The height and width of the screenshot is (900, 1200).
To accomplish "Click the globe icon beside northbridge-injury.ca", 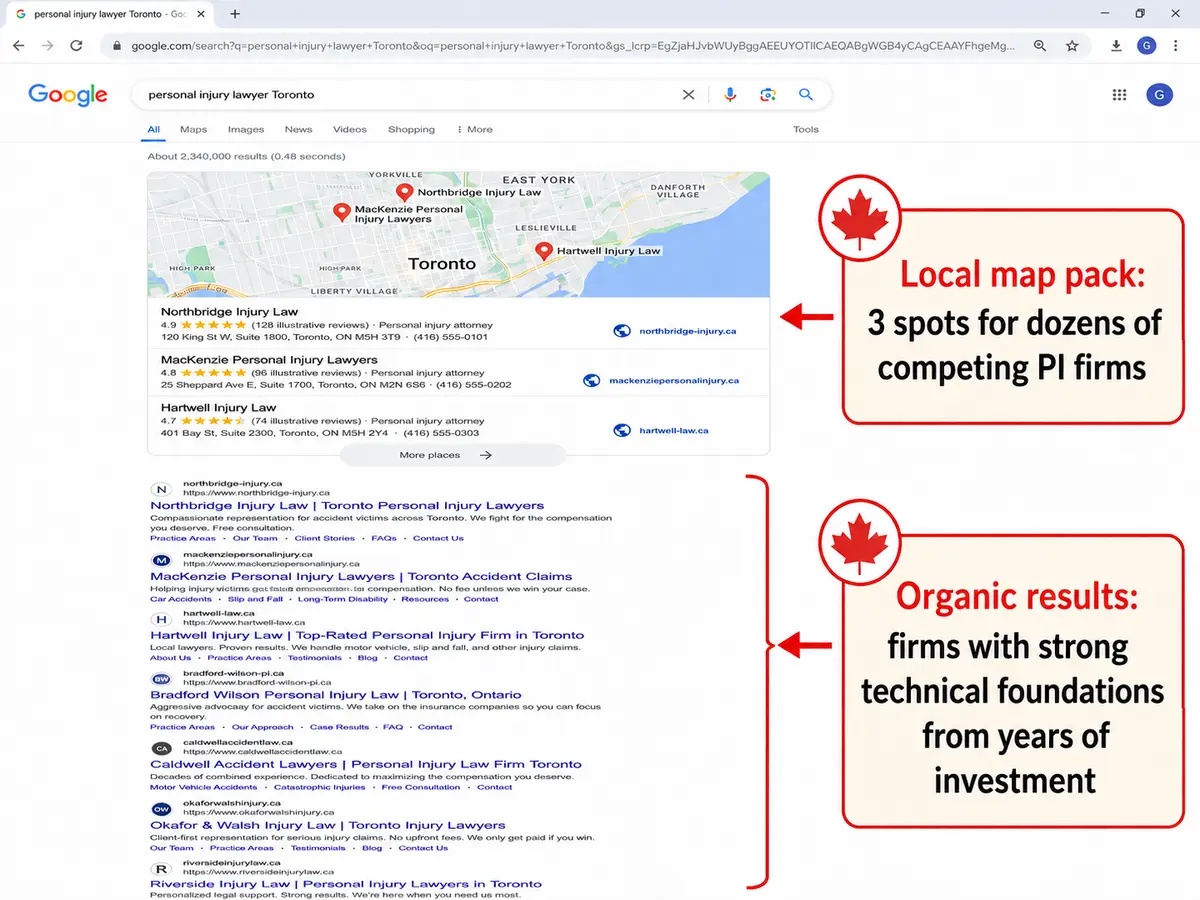I will click(x=621, y=331).
